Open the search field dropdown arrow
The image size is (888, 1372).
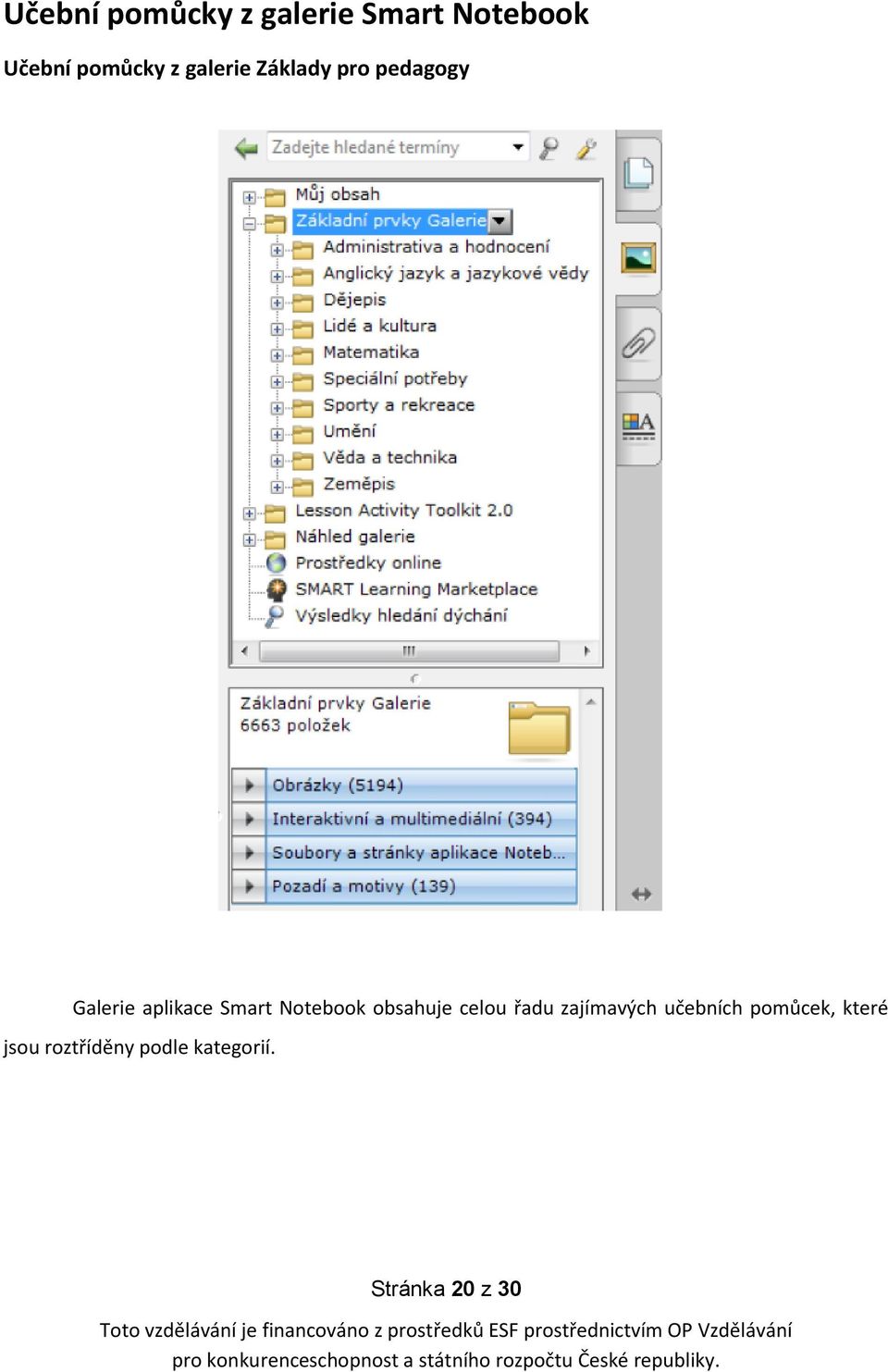(x=518, y=147)
